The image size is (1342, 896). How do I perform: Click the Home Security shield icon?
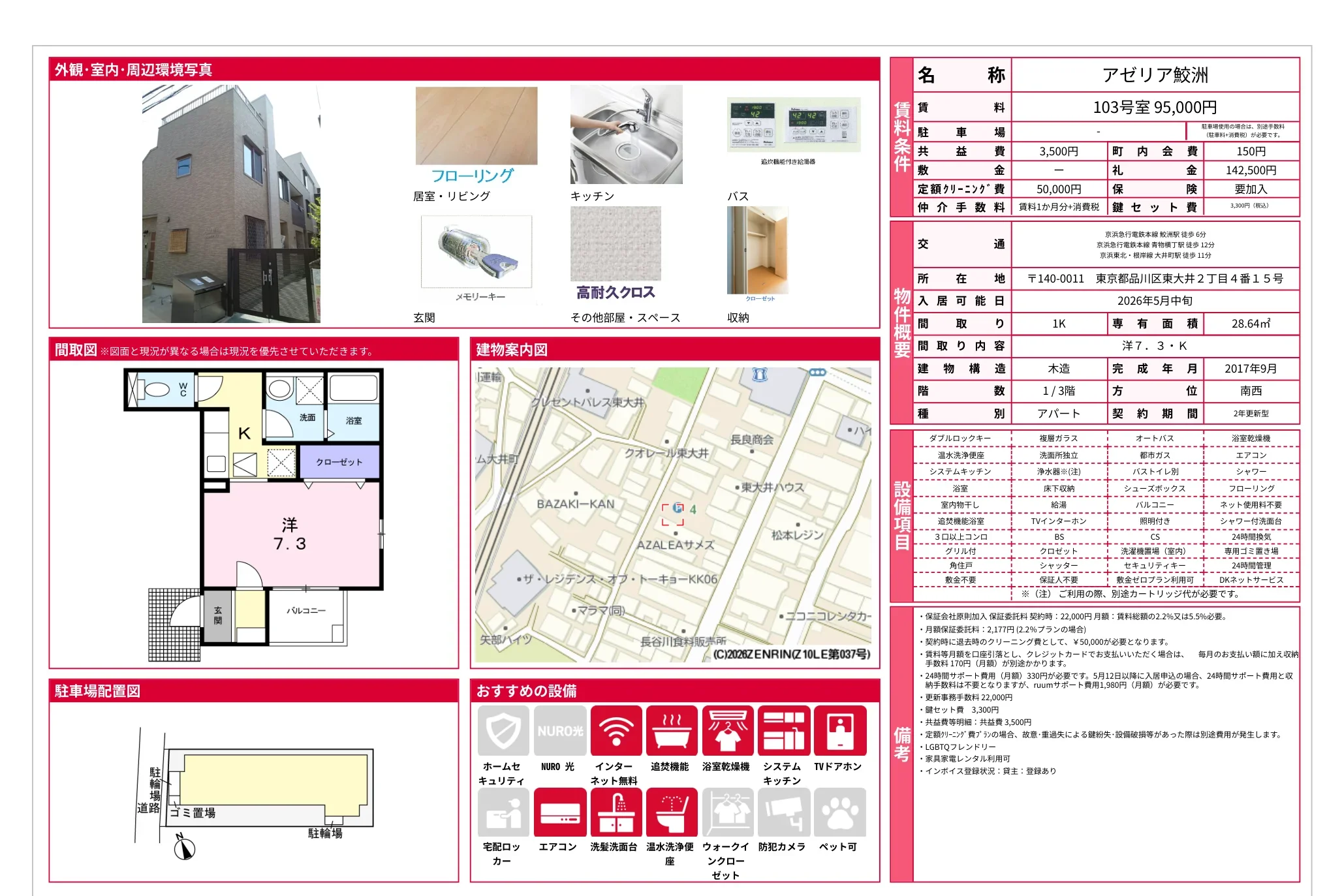coord(503,730)
